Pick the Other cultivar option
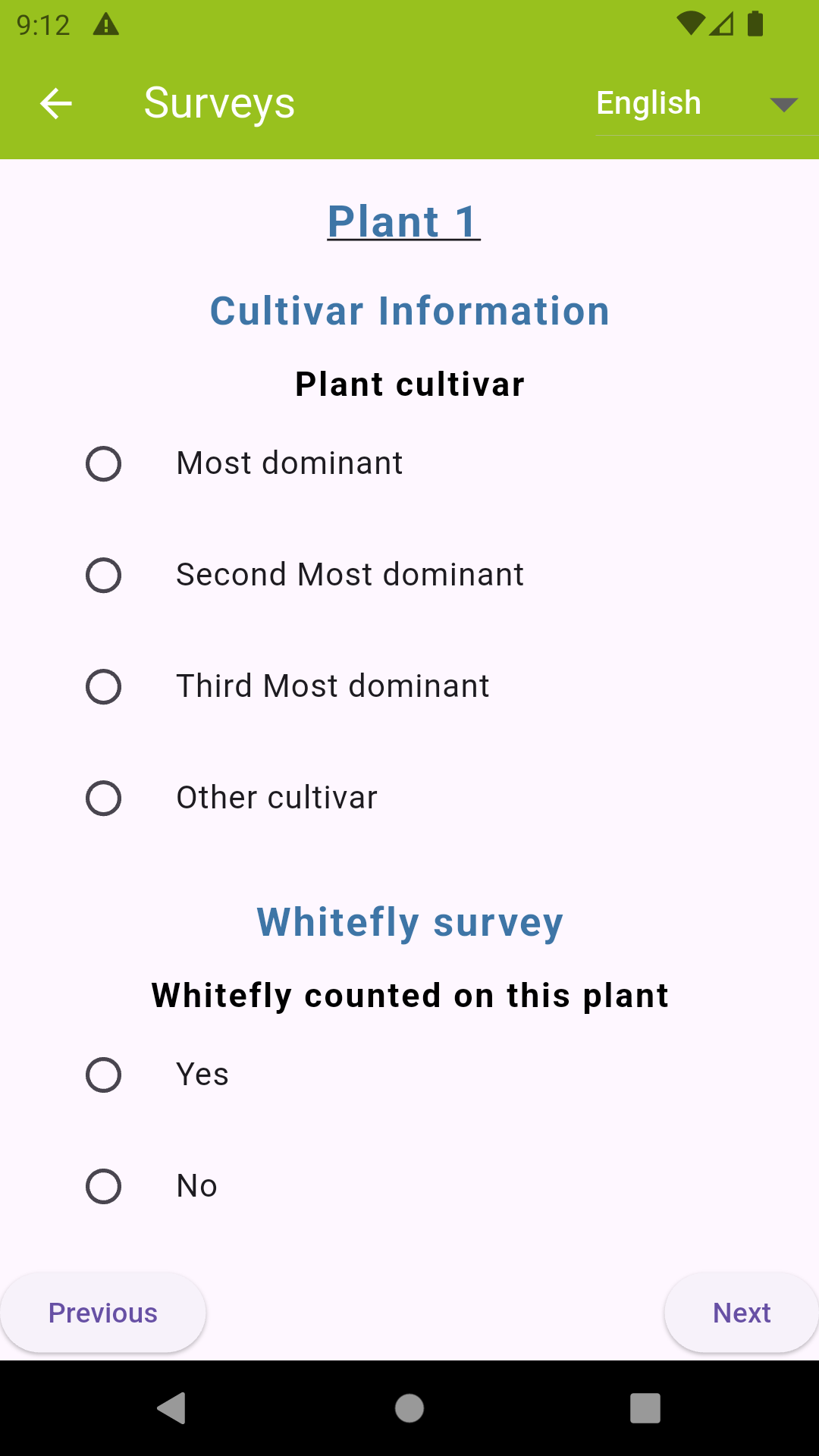This screenshot has height=1456, width=819. (x=104, y=799)
